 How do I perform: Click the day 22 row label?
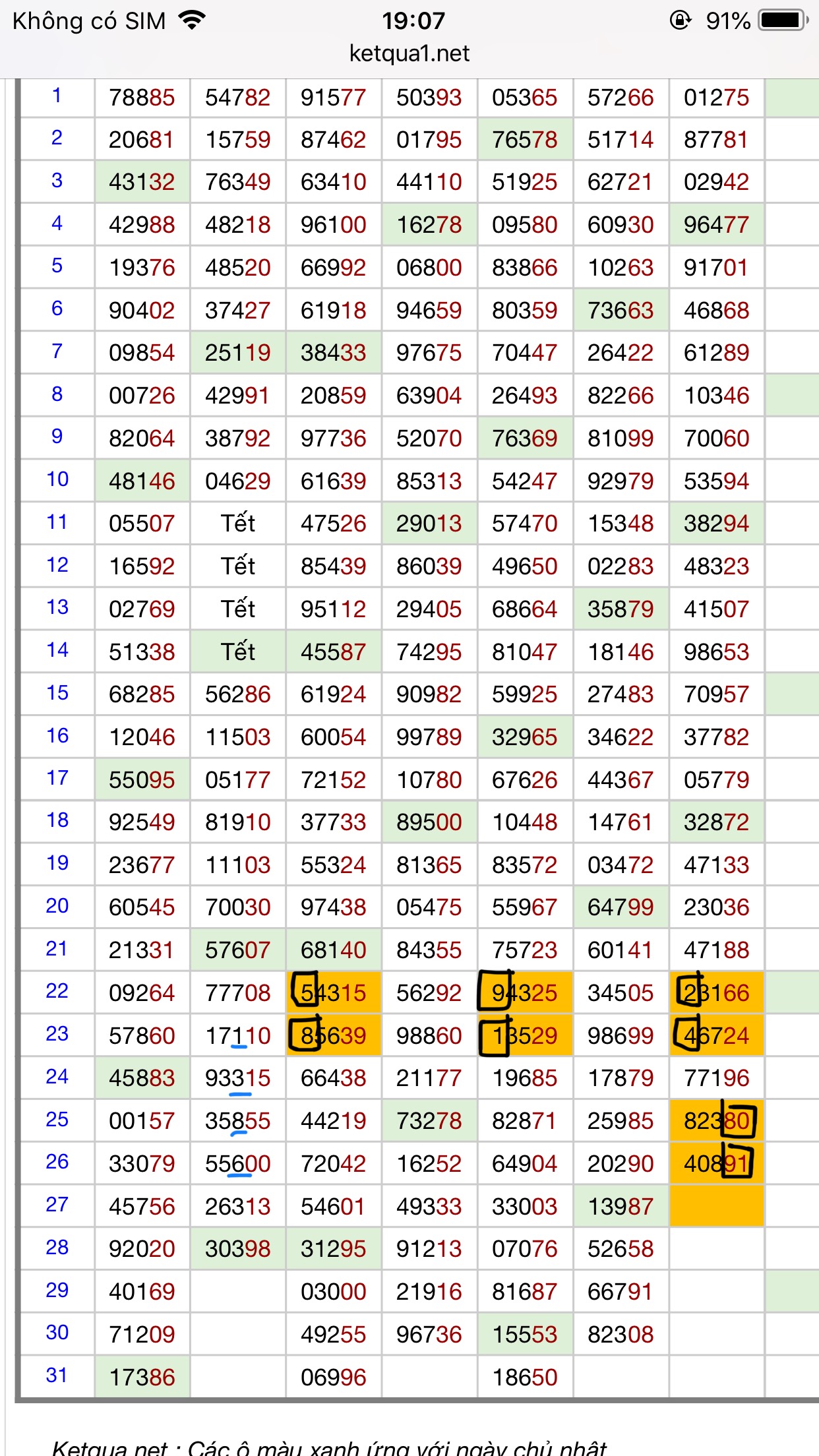(57, 991)
